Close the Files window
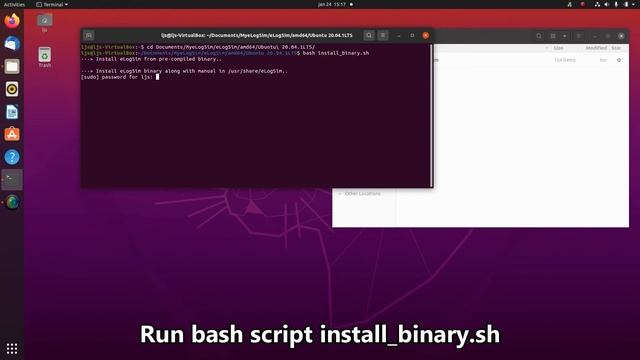 click(621, 36)
